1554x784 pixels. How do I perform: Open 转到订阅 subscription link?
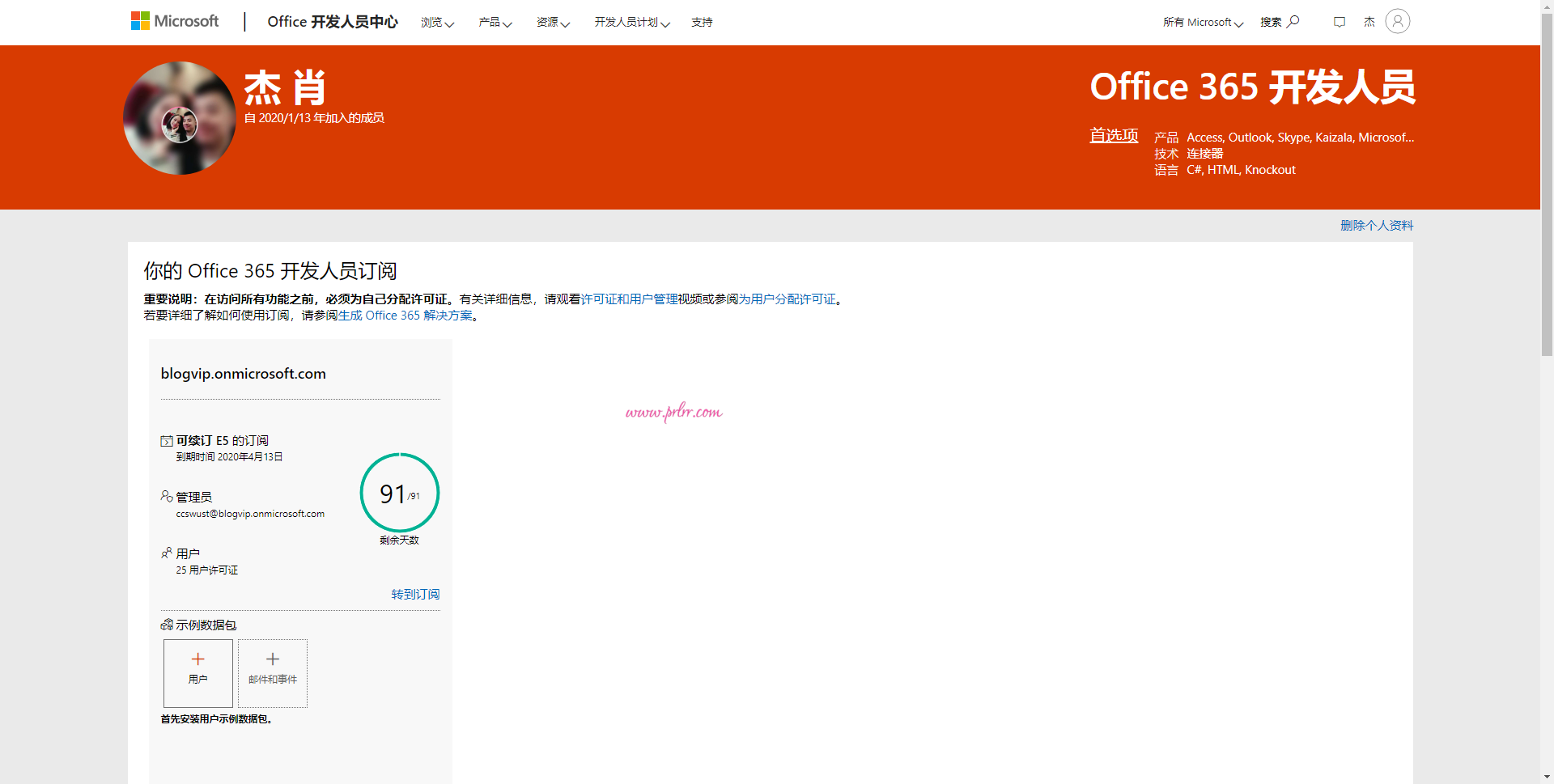414,594
